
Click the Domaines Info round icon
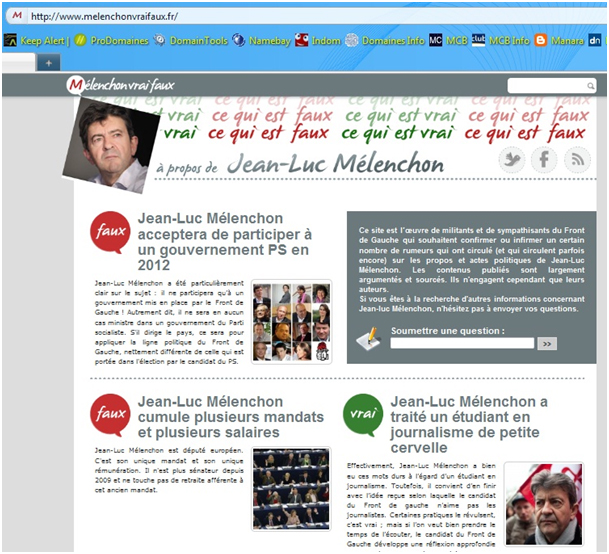pos(352,40)
